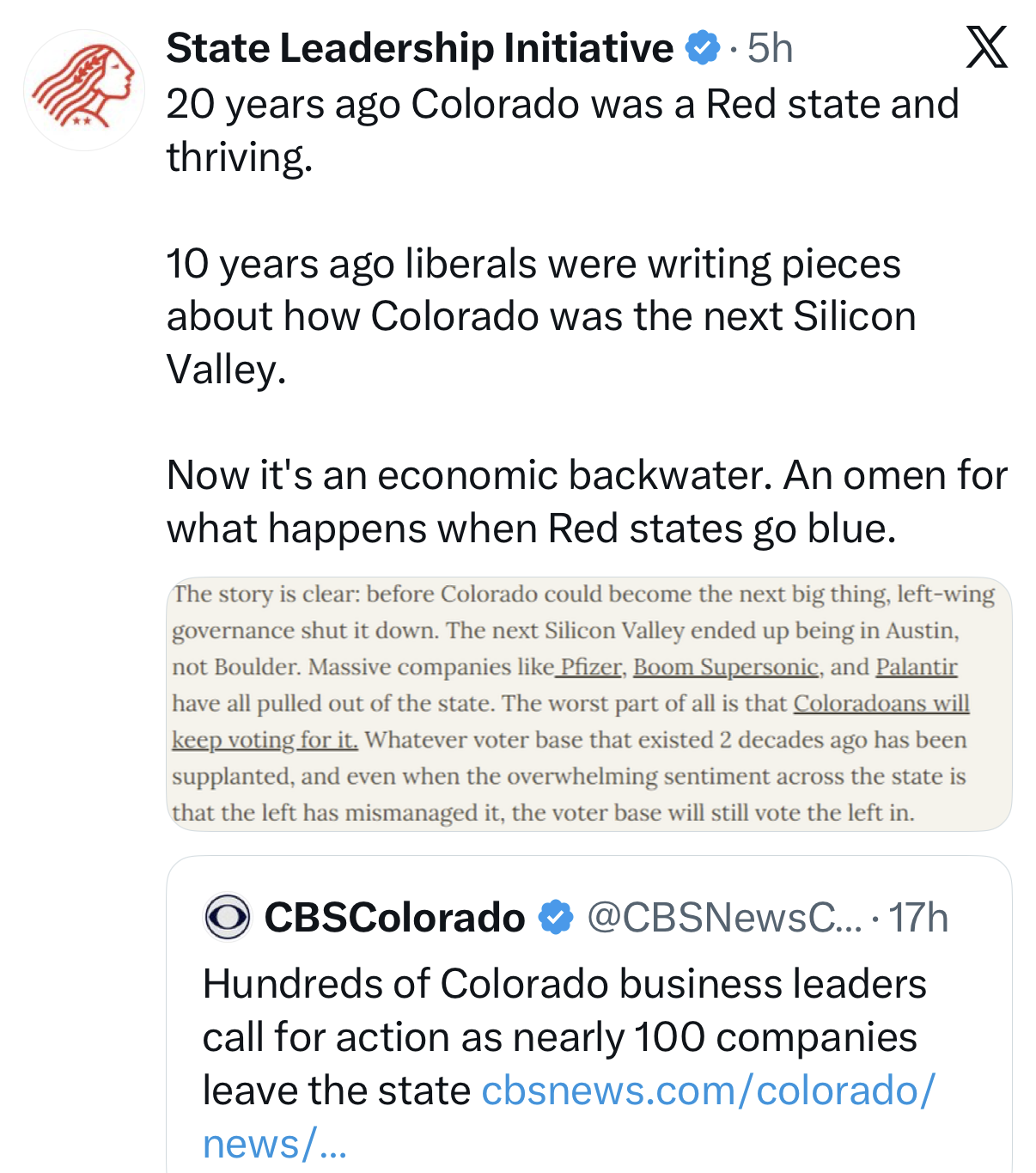Click the "Coloradoans will keep voting" link
This screenshot has height=1173, width=1036.
pos(881,704)
